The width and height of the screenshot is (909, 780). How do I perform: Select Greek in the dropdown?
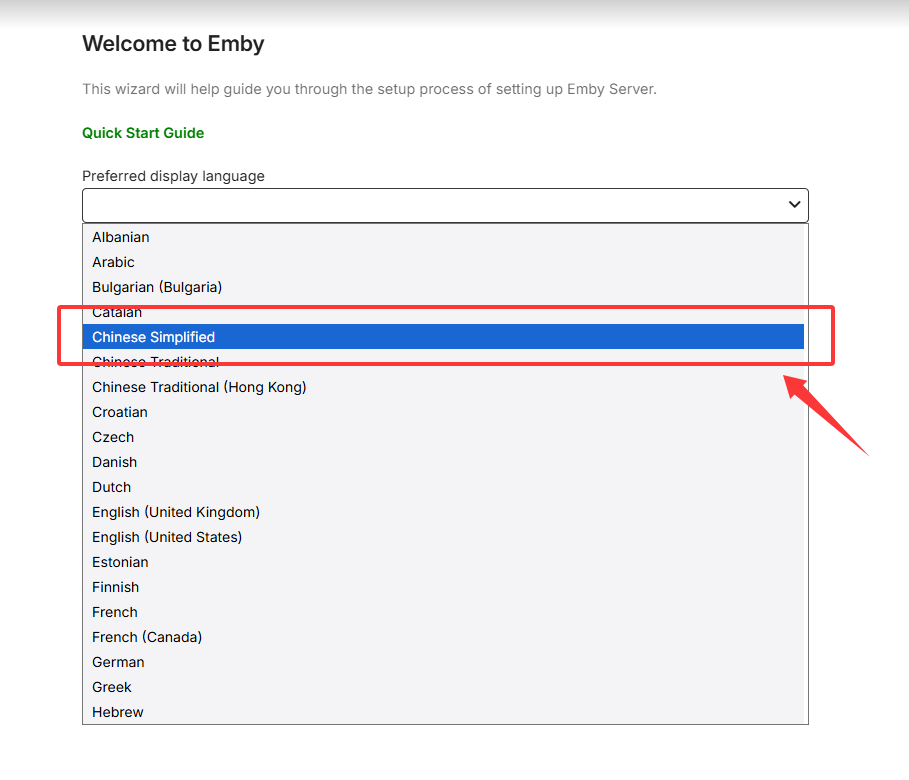pyautogui.click(x=112, y=687)
